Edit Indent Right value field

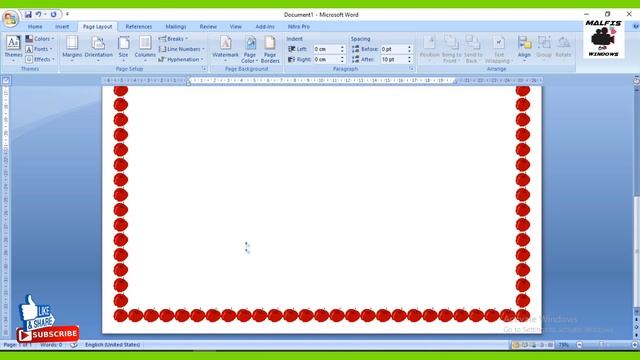[x=326, y=59]
